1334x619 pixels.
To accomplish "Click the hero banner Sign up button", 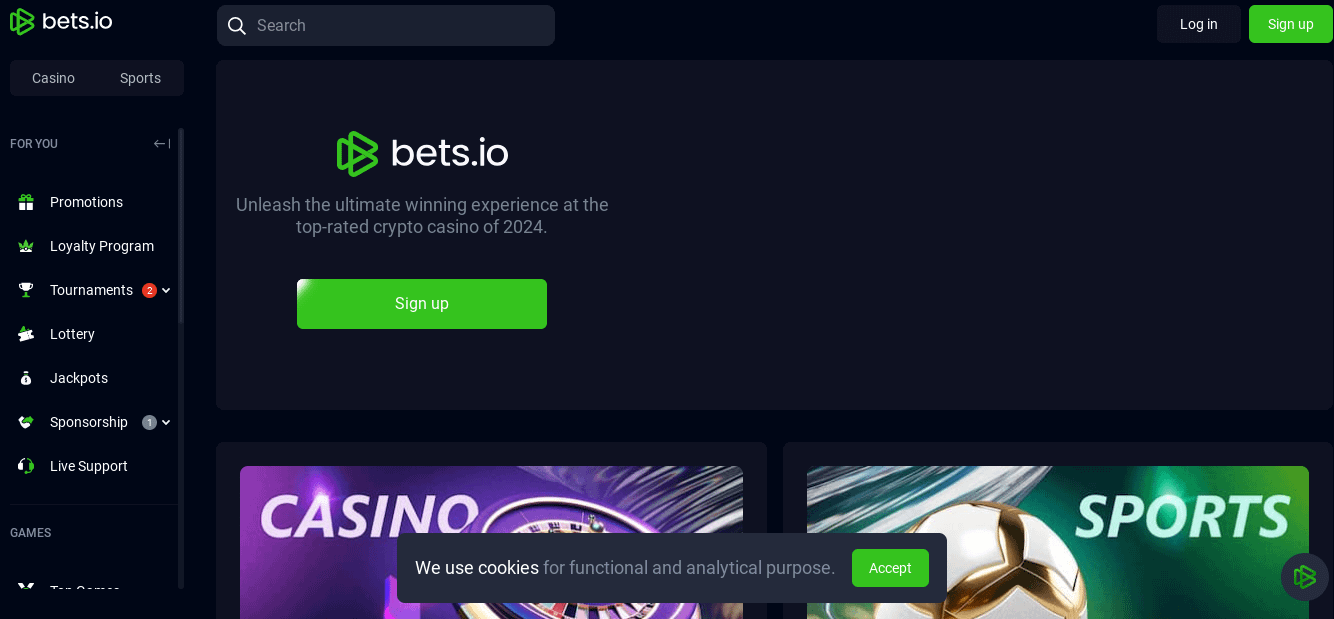I will tap(422, 304).
